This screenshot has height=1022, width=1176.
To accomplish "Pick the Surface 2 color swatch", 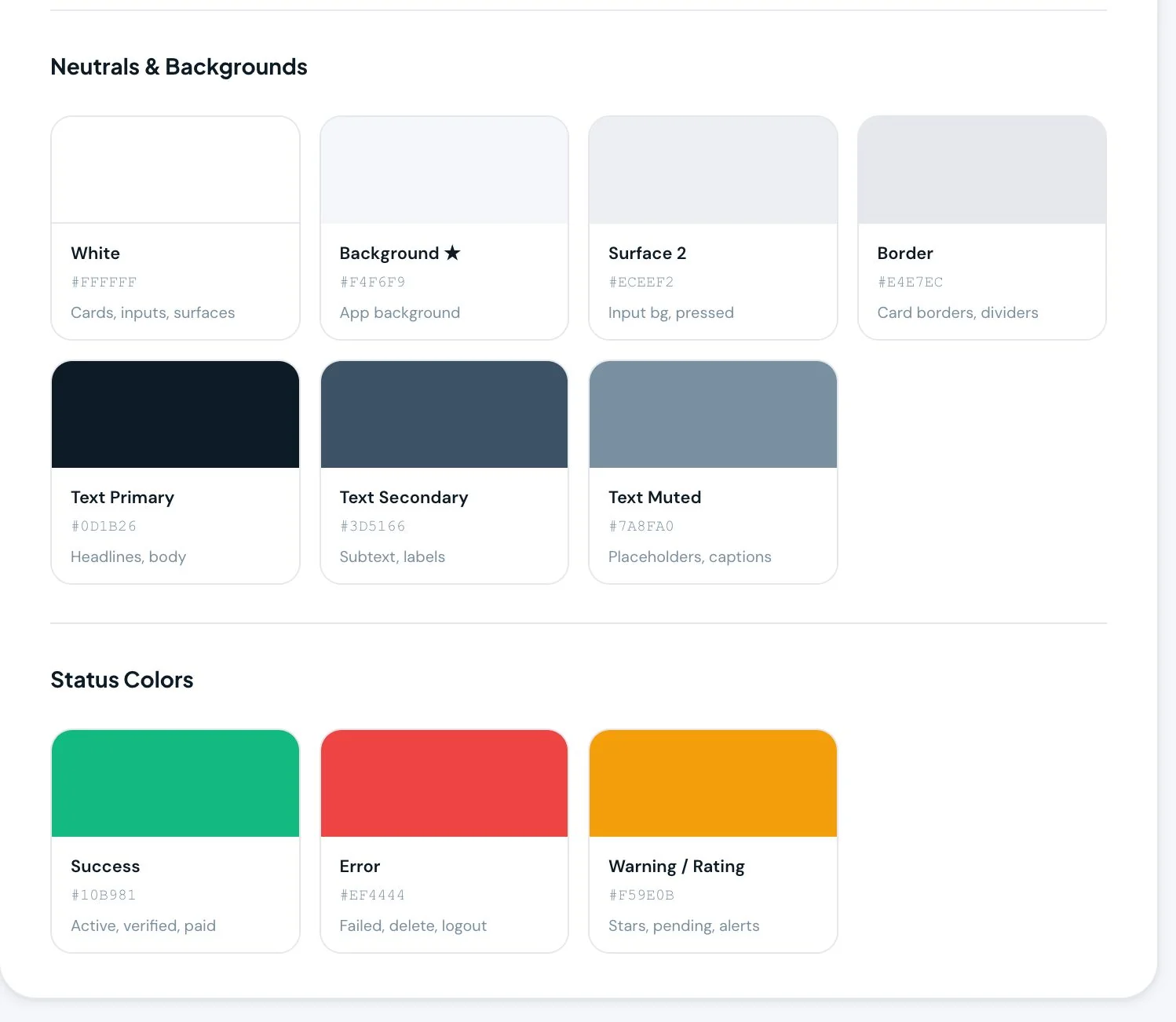I will pyautogui.click(x=713, y=170).
